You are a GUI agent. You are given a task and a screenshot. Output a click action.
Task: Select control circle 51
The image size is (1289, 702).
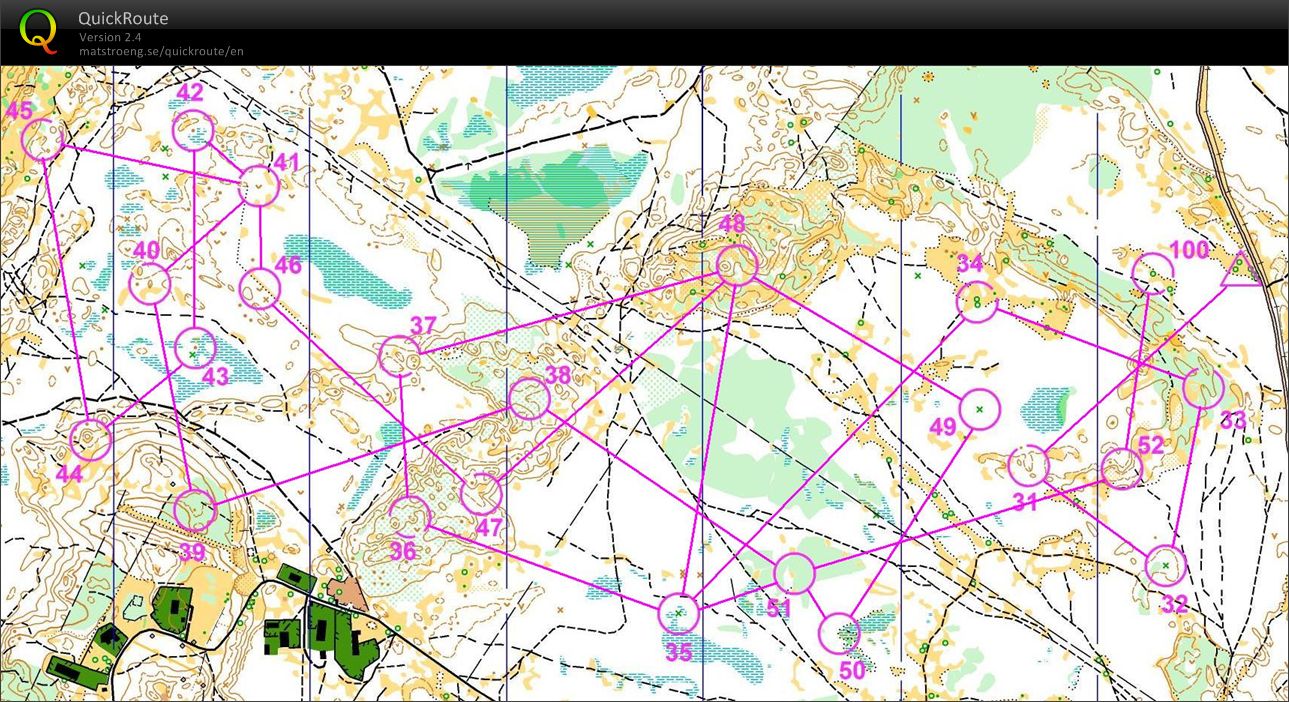coord(795,574)
